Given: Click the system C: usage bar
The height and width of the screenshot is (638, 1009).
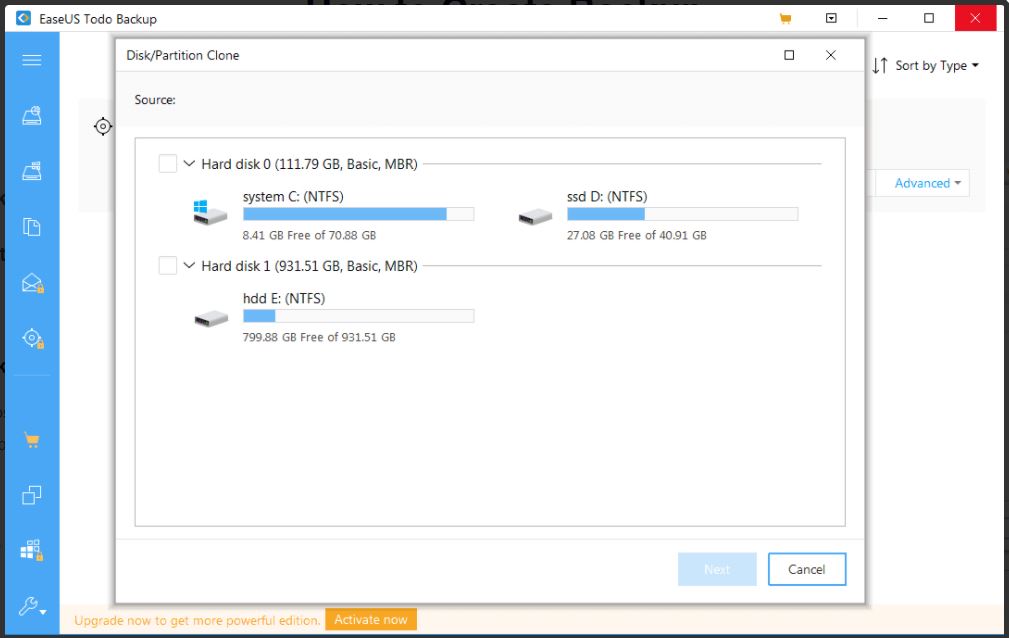Looking at the screenshot, I should coord(358,214).
